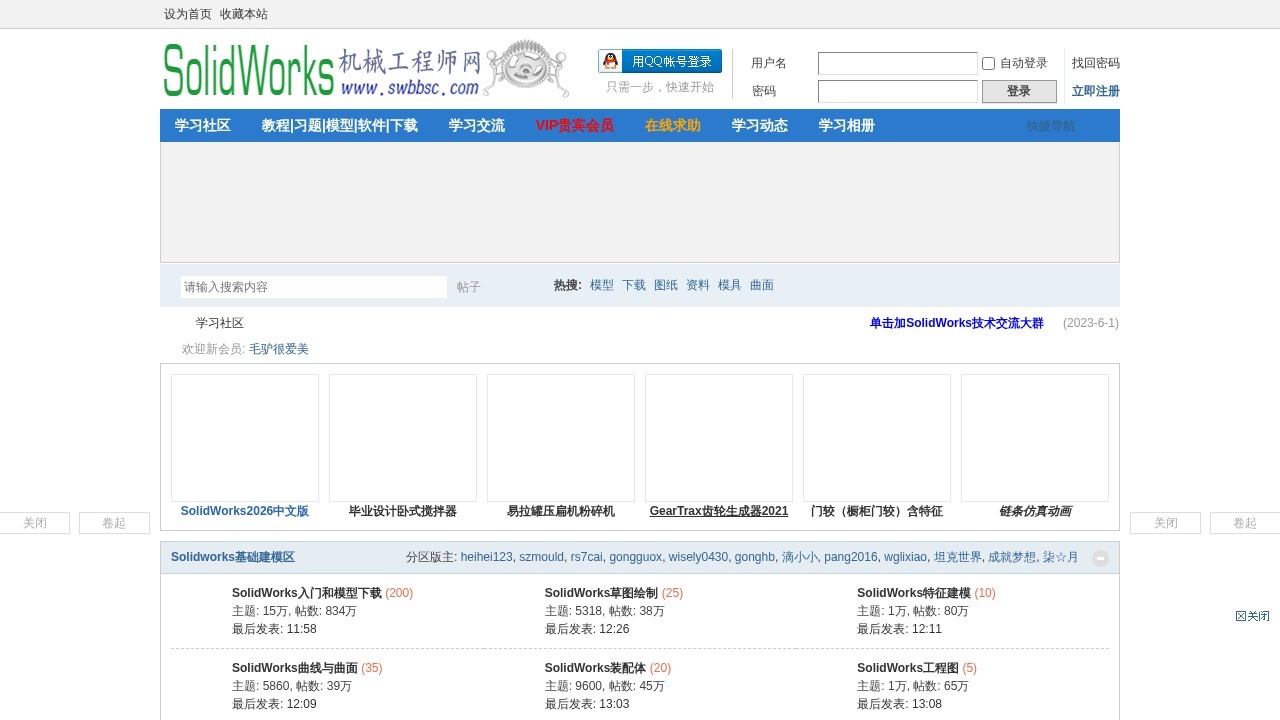The width and height of the screenshot is (1280, 720).
Task: Click the 立即注册 register link
Action: 1095,91
